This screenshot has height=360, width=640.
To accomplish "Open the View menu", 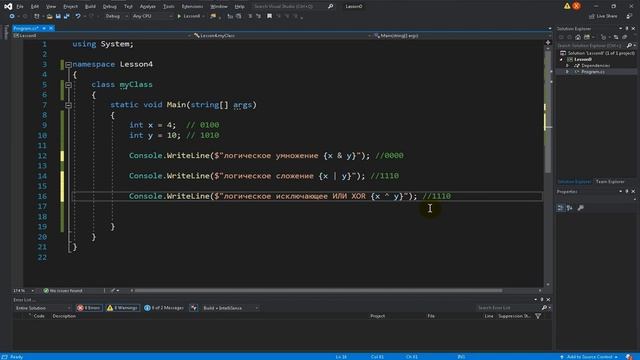I will coord(51,7).
